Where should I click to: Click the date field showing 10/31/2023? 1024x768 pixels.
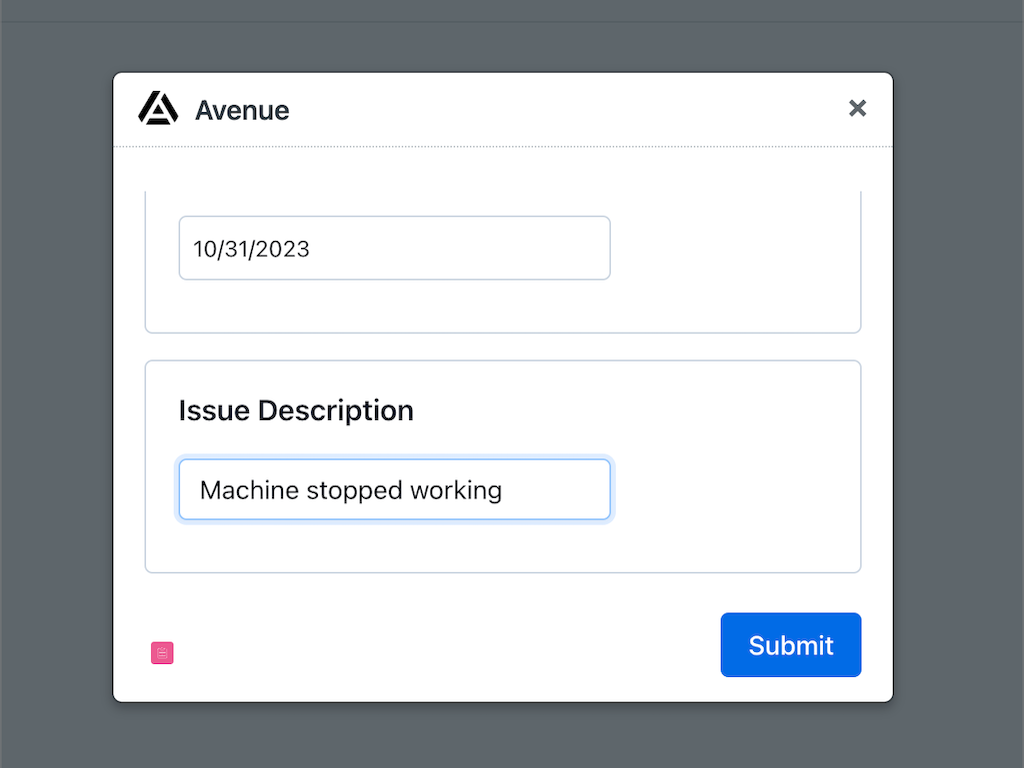[x=394, y=248]
